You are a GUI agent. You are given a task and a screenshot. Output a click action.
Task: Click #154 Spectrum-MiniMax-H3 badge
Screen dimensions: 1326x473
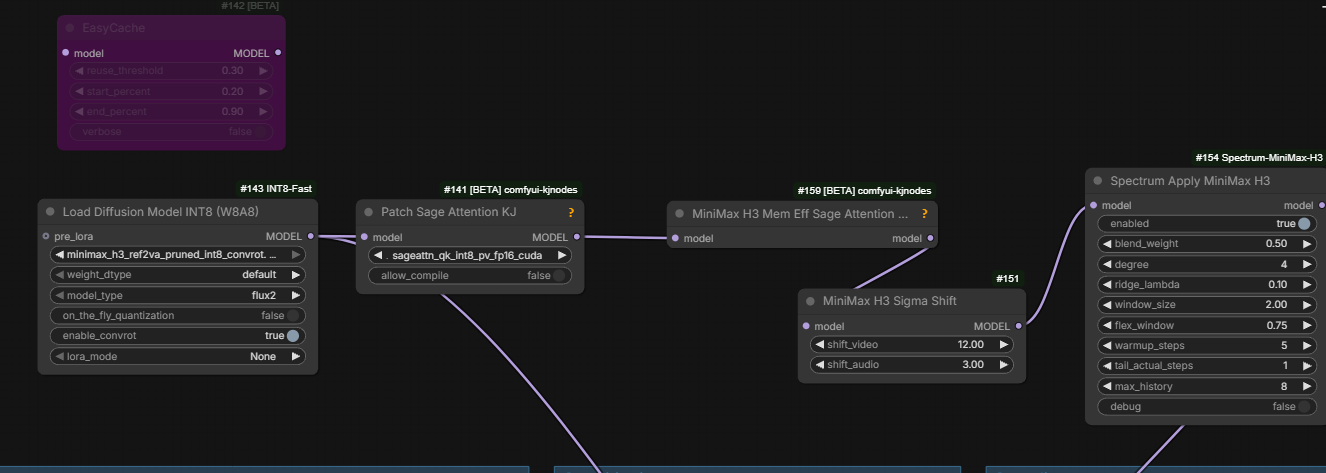pos(1259,158)
